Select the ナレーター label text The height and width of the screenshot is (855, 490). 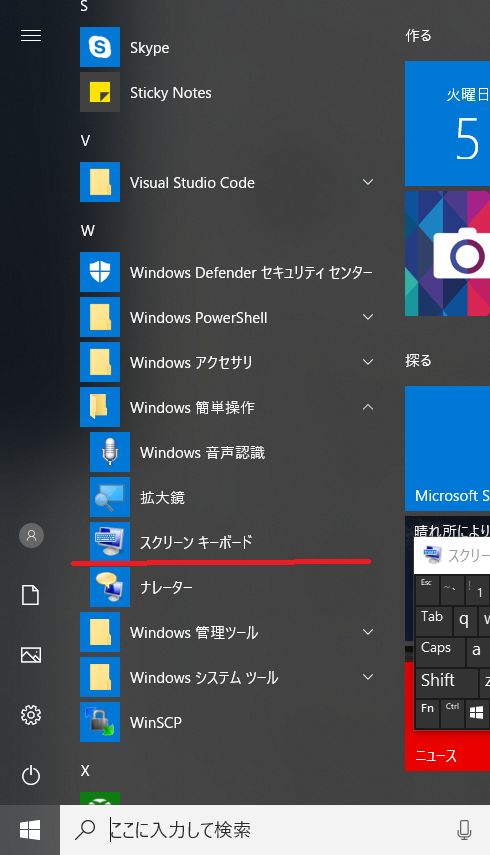pos(166,587)
